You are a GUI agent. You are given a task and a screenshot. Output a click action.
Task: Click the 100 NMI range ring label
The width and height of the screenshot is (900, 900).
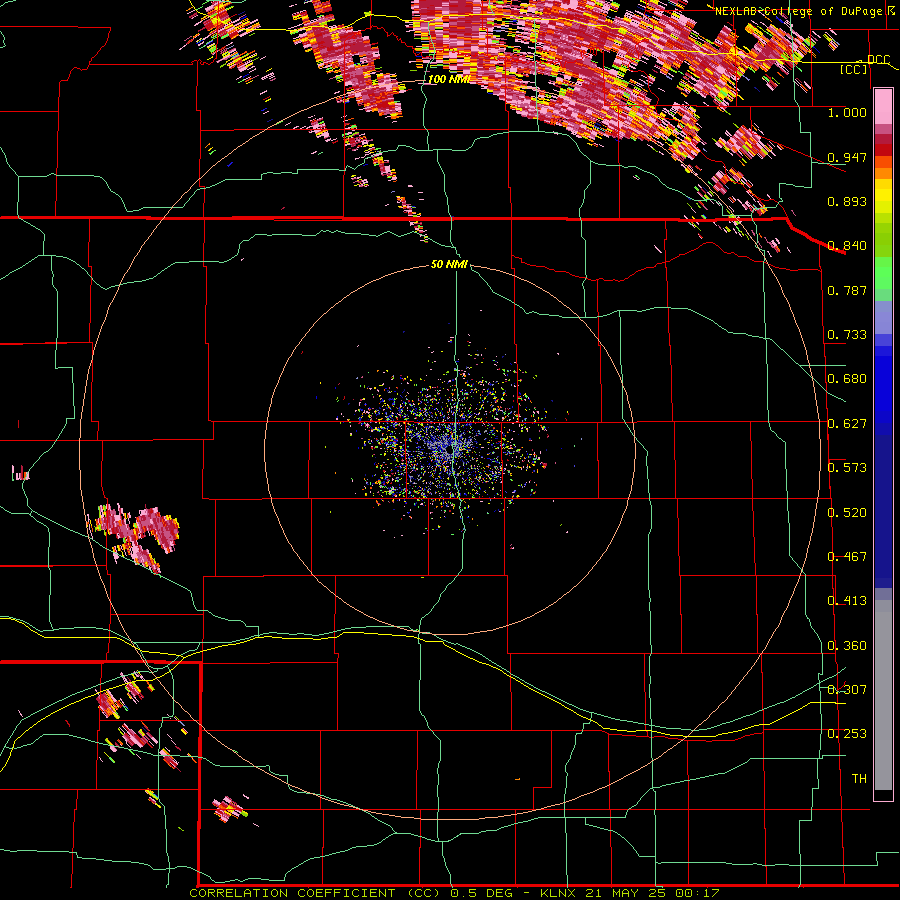449,79
